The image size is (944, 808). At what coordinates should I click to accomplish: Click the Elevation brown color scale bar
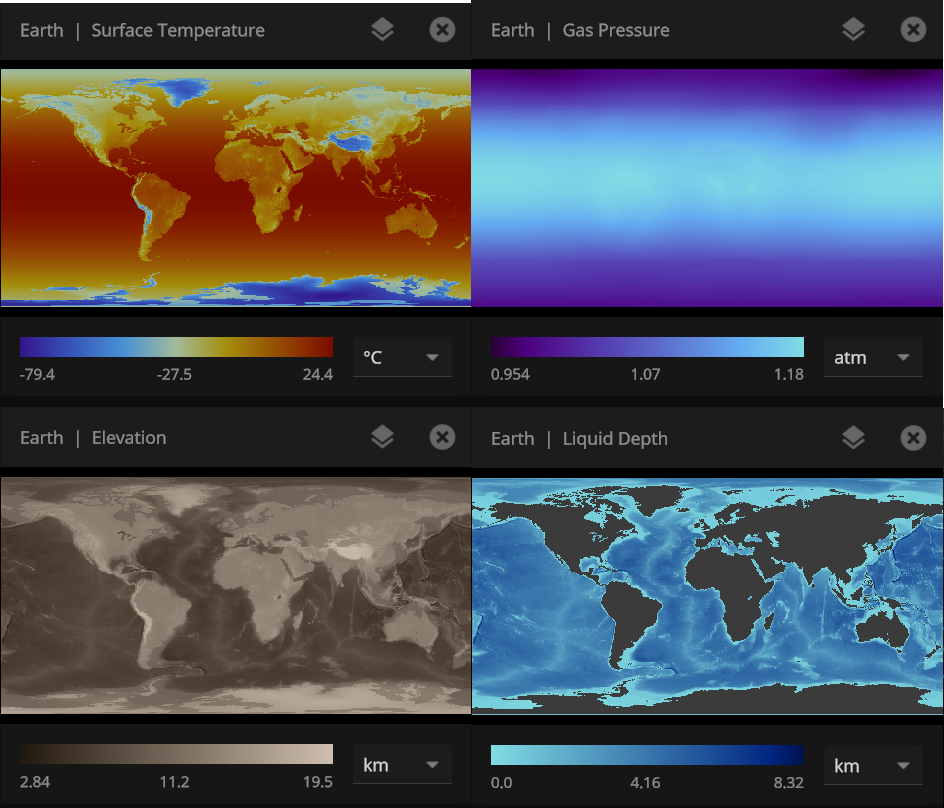click(x=176, y=754)
